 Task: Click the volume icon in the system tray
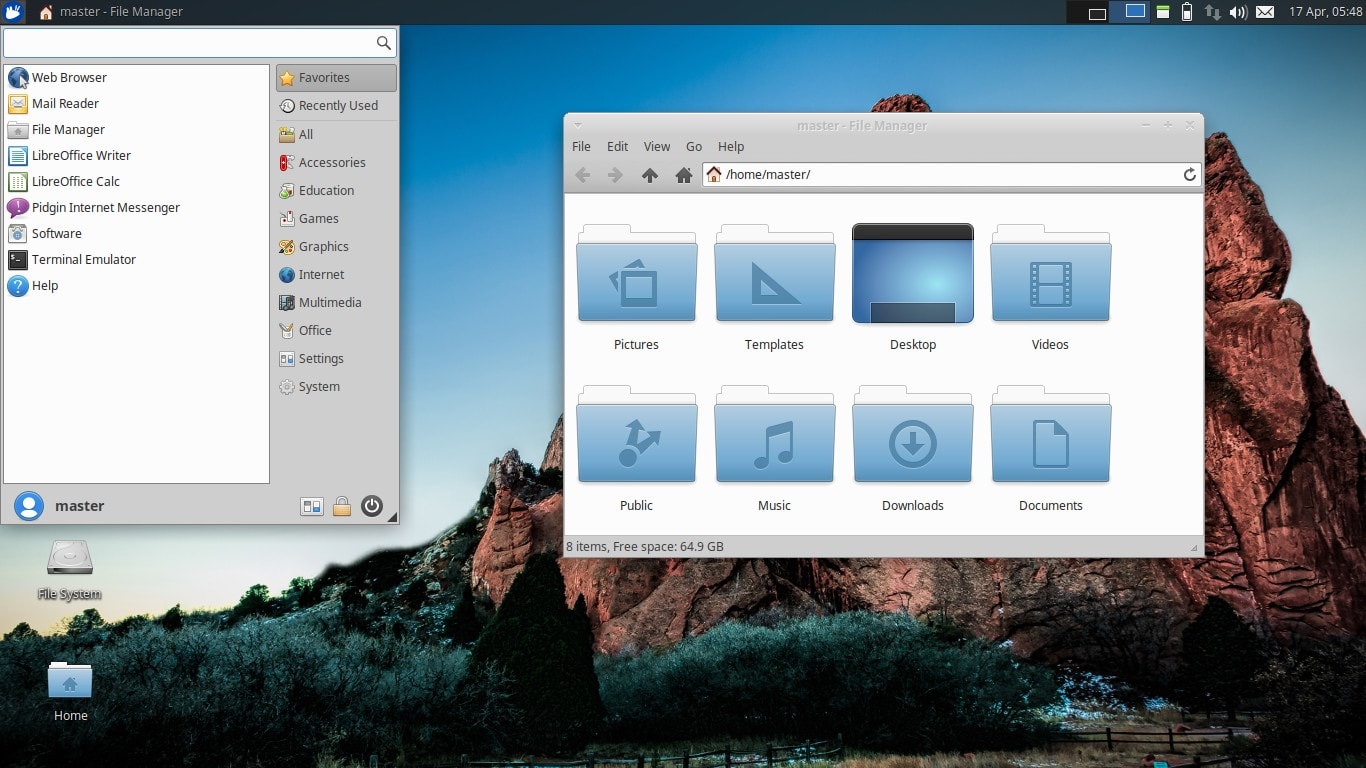1237,12
